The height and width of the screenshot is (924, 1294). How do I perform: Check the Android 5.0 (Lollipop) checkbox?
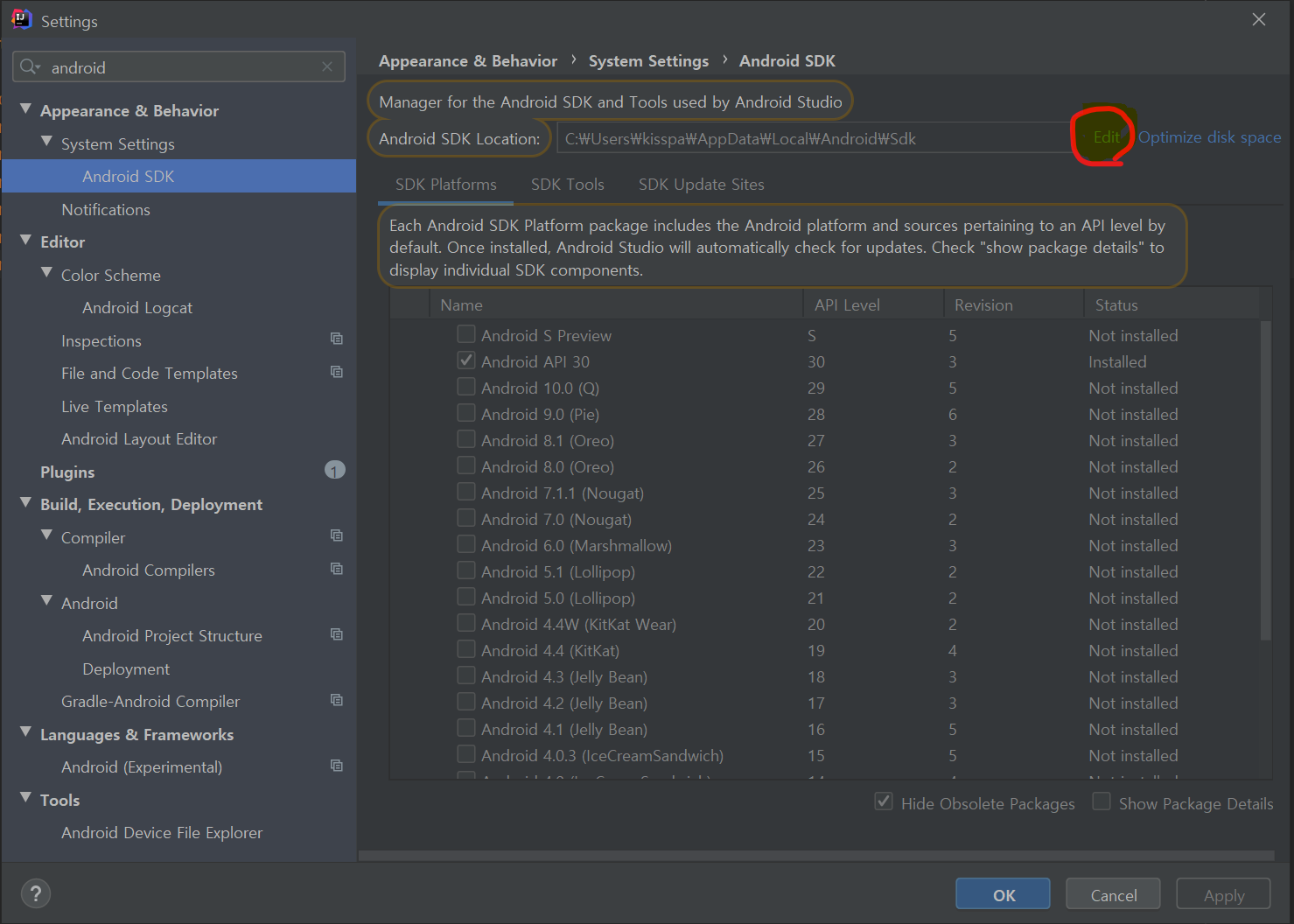point(466,597)
